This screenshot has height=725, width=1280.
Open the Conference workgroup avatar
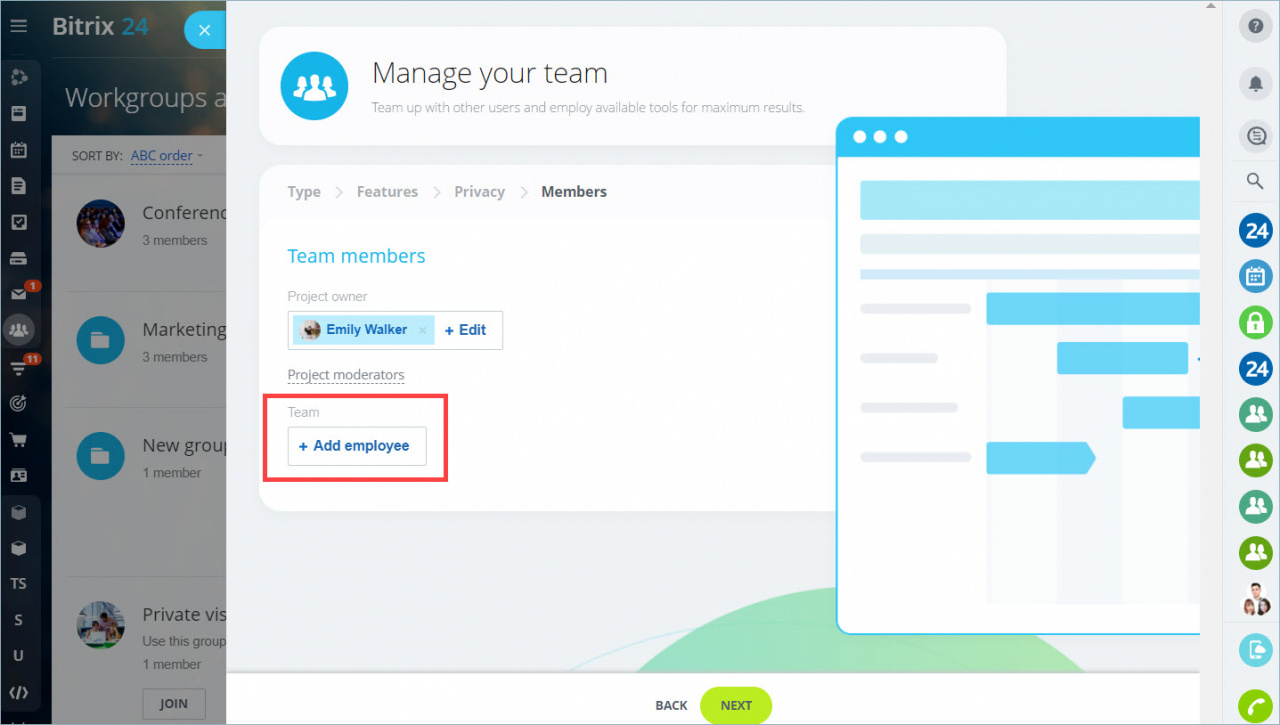tap(101, 224)
